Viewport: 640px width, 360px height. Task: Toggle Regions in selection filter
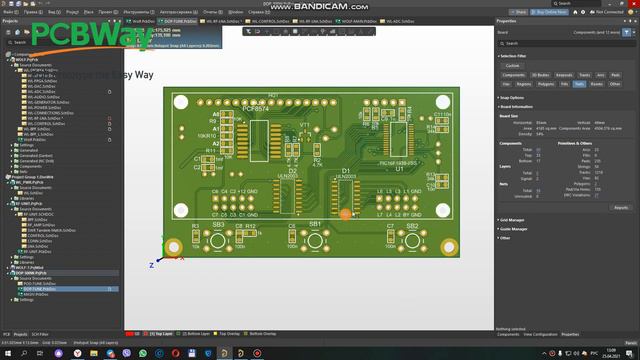point(524,84)
